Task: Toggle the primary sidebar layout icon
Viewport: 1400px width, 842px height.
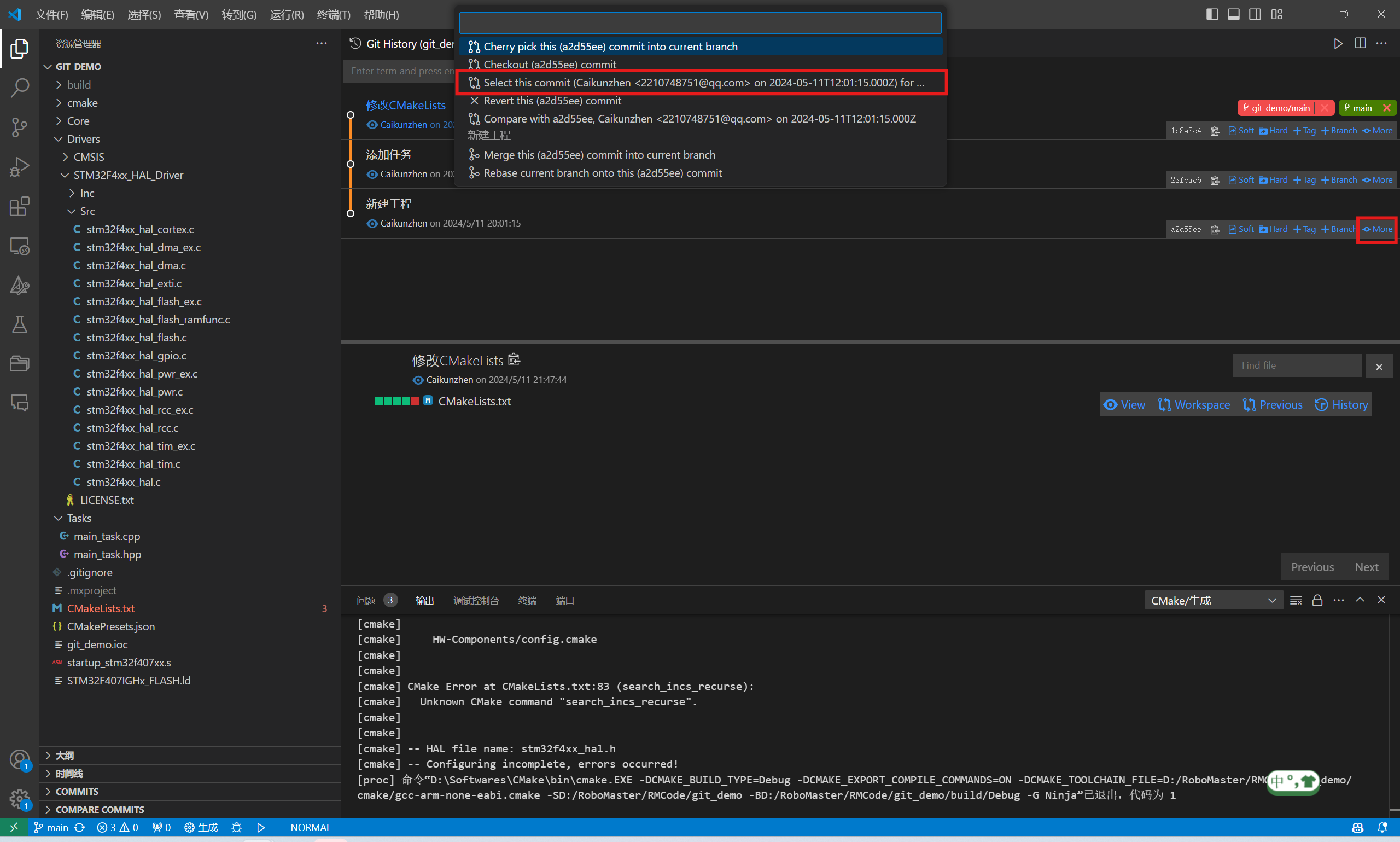Action: pyautogui.click(x=1212, y=14)
